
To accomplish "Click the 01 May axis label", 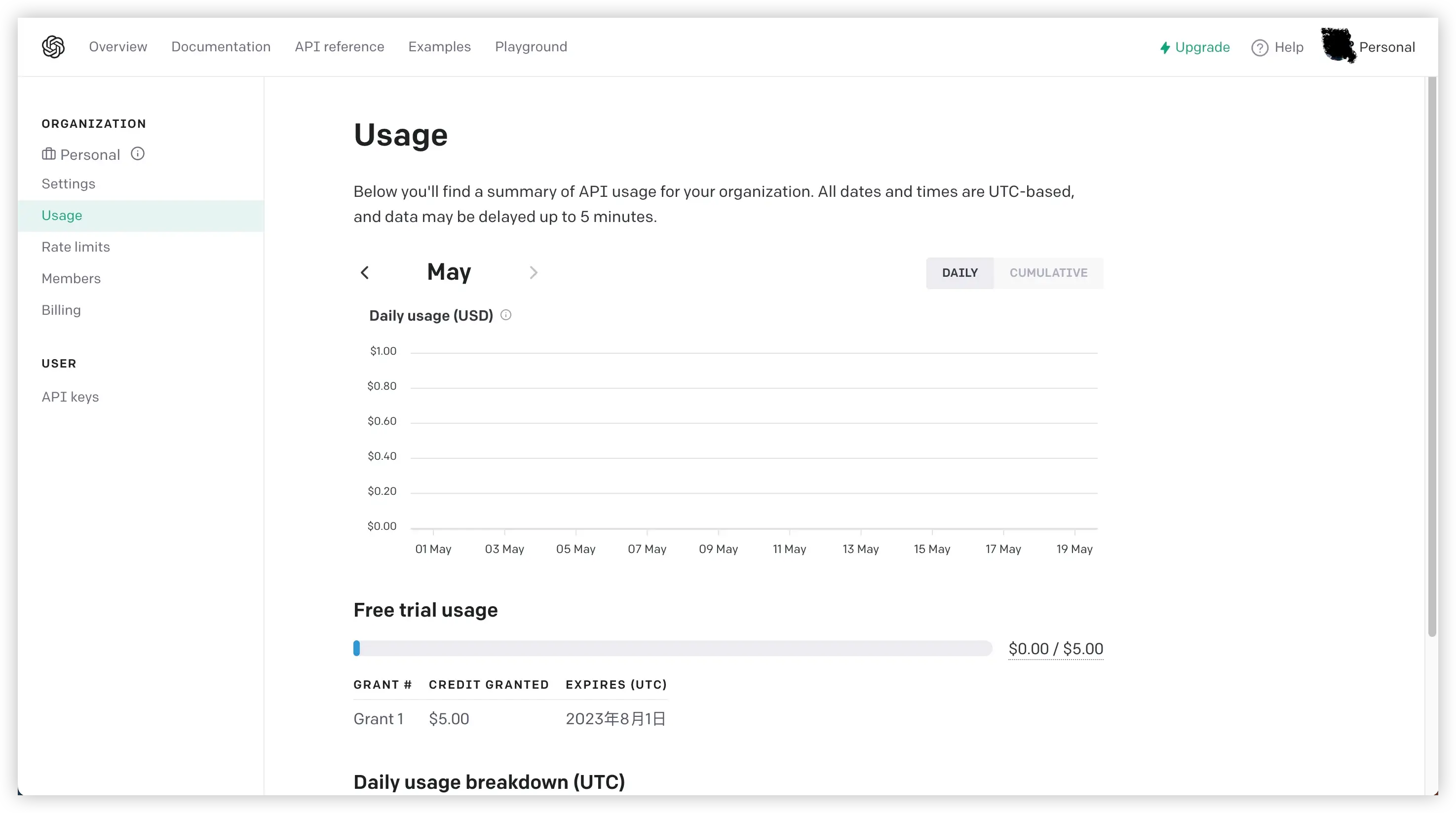I will point(433,549).
